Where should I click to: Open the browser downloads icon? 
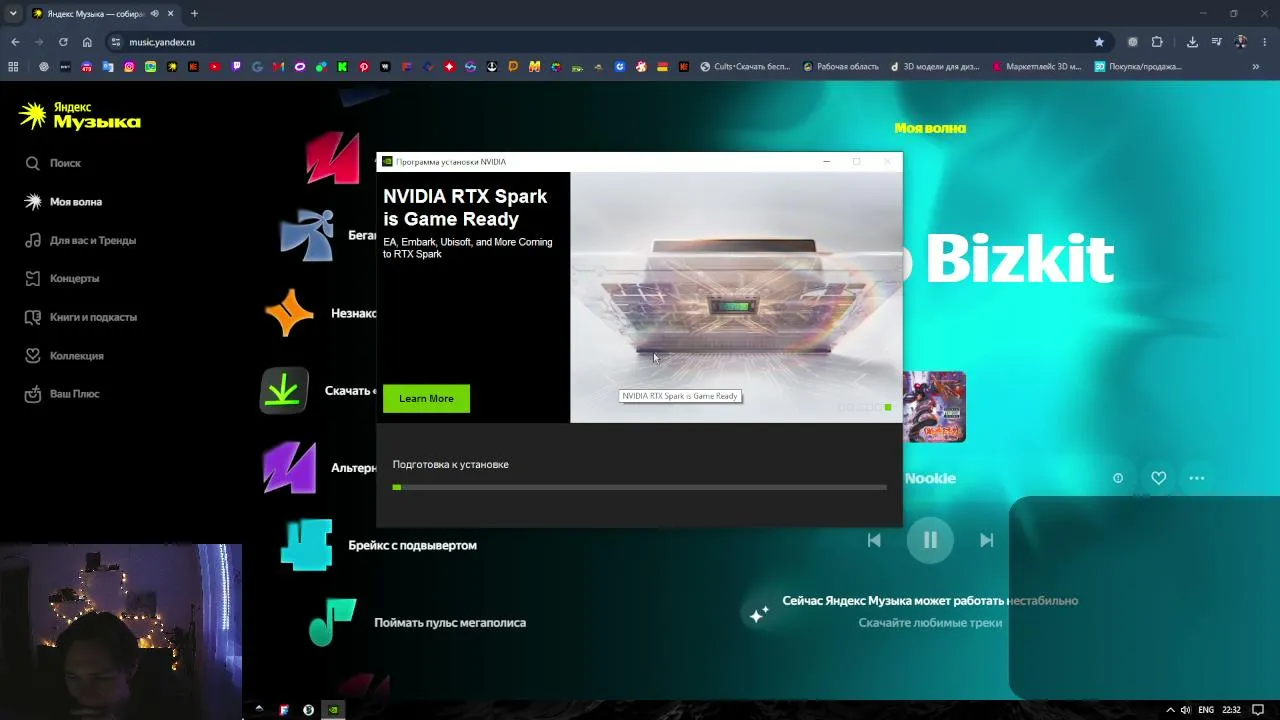pyautogui.click(x=1192, y=42)
